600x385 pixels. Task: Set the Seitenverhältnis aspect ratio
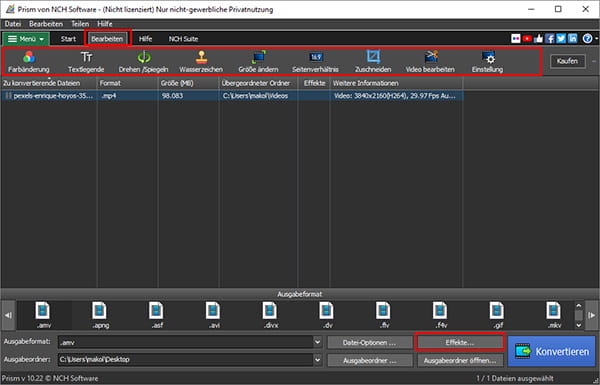(315, 62)
